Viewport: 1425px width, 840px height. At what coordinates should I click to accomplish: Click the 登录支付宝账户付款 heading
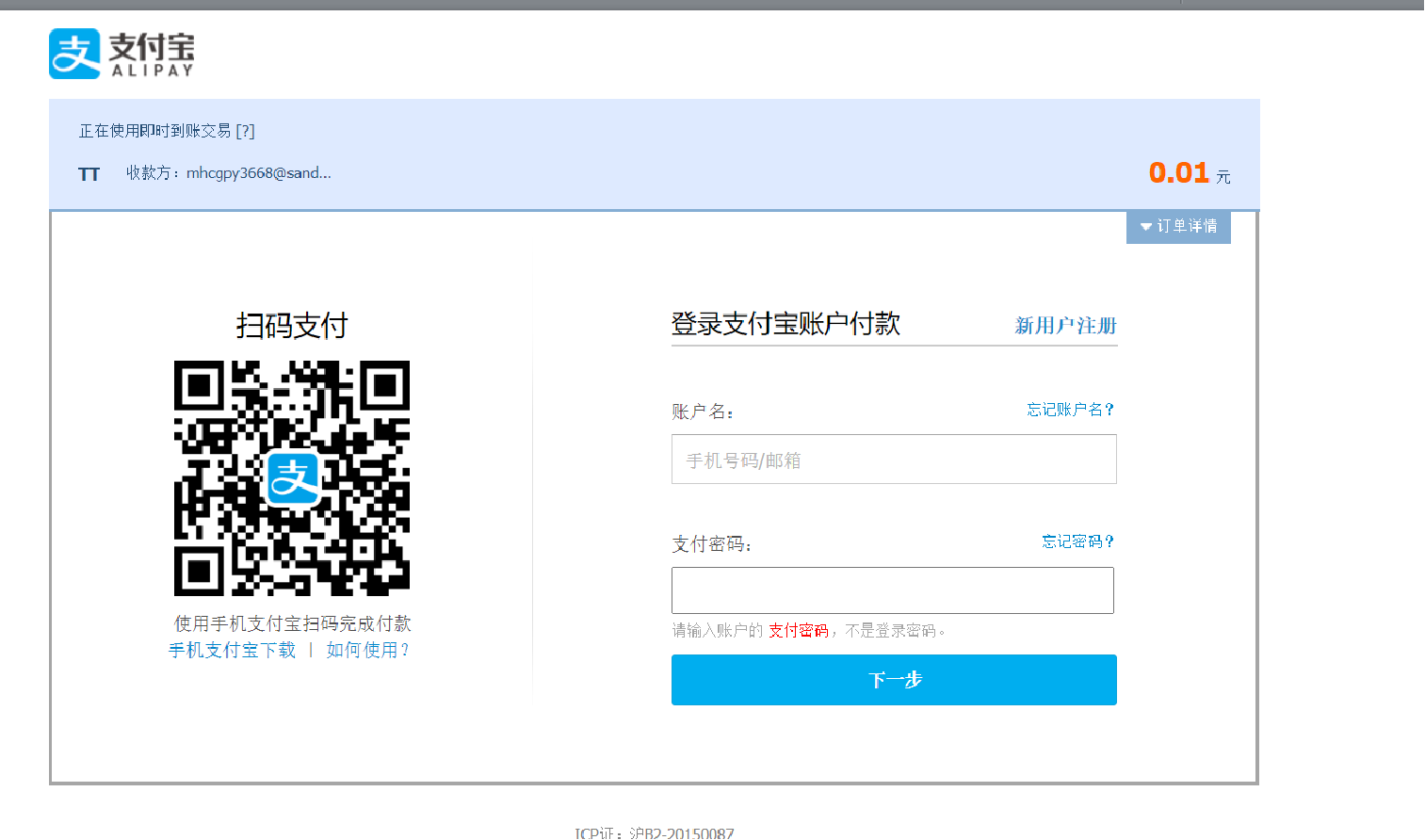click(785, 324)
